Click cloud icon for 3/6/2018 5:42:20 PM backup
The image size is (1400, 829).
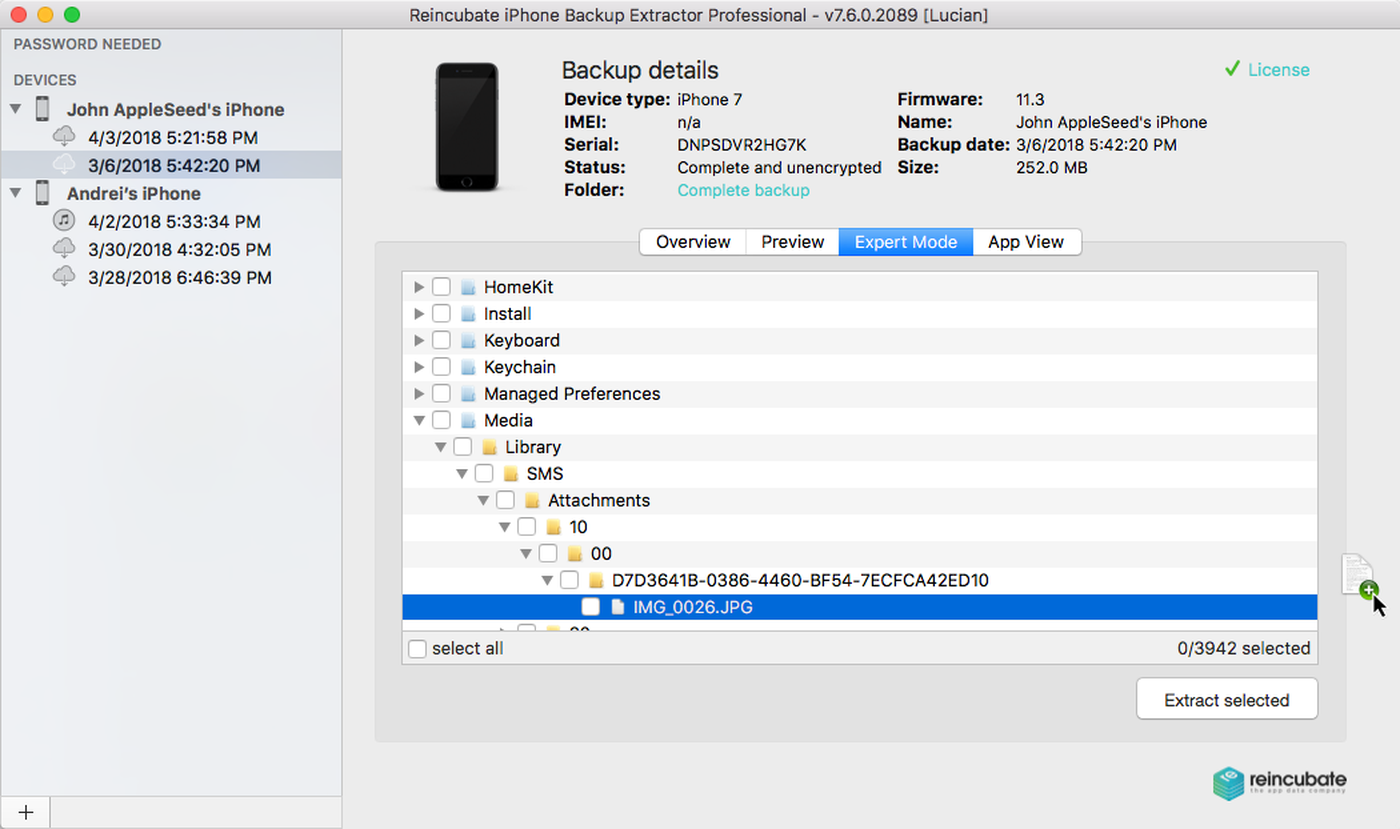pyautogui.click(x=64, y=165)
